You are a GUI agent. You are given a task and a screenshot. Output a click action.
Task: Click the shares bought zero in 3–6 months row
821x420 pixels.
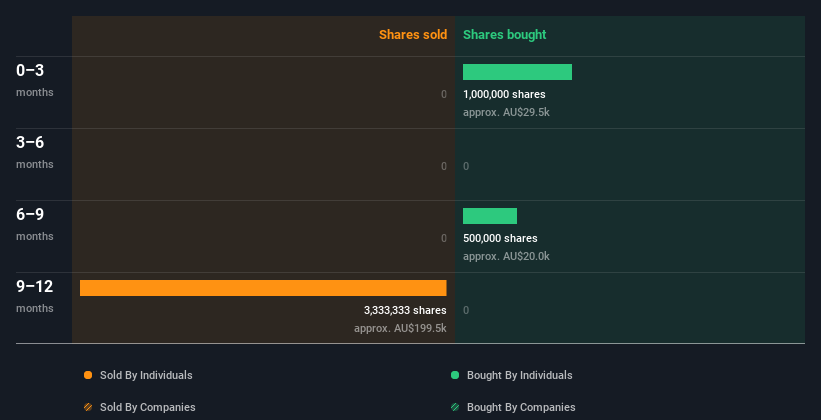point(466,167)
